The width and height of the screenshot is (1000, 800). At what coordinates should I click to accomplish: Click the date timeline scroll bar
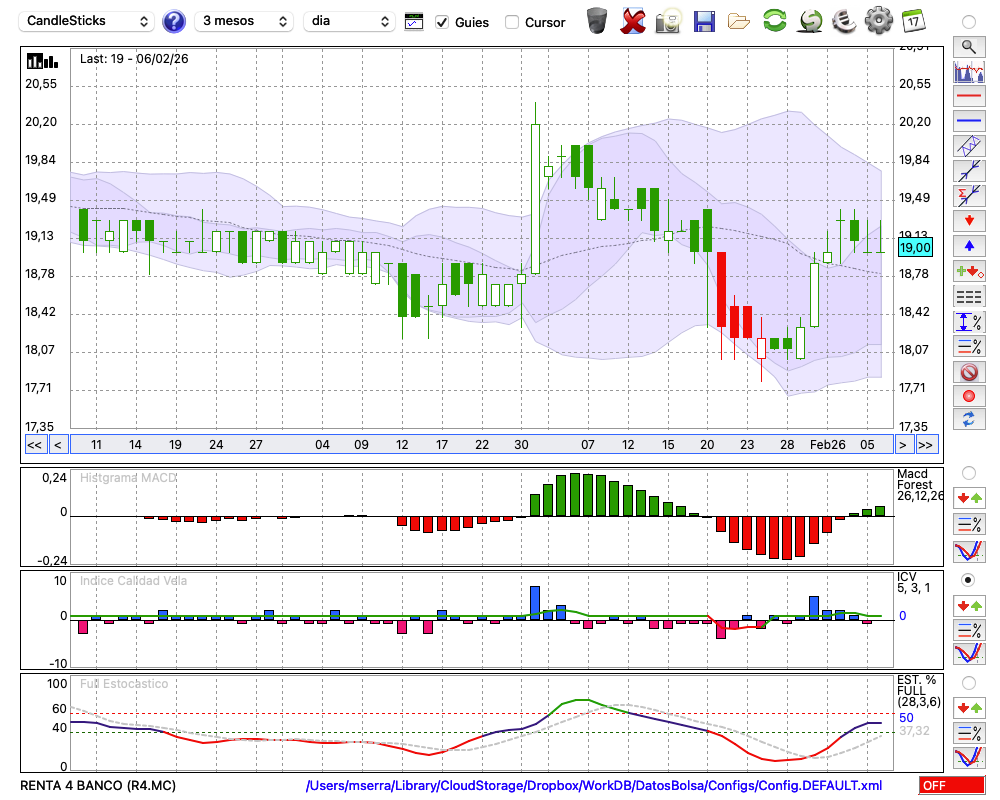480,445
